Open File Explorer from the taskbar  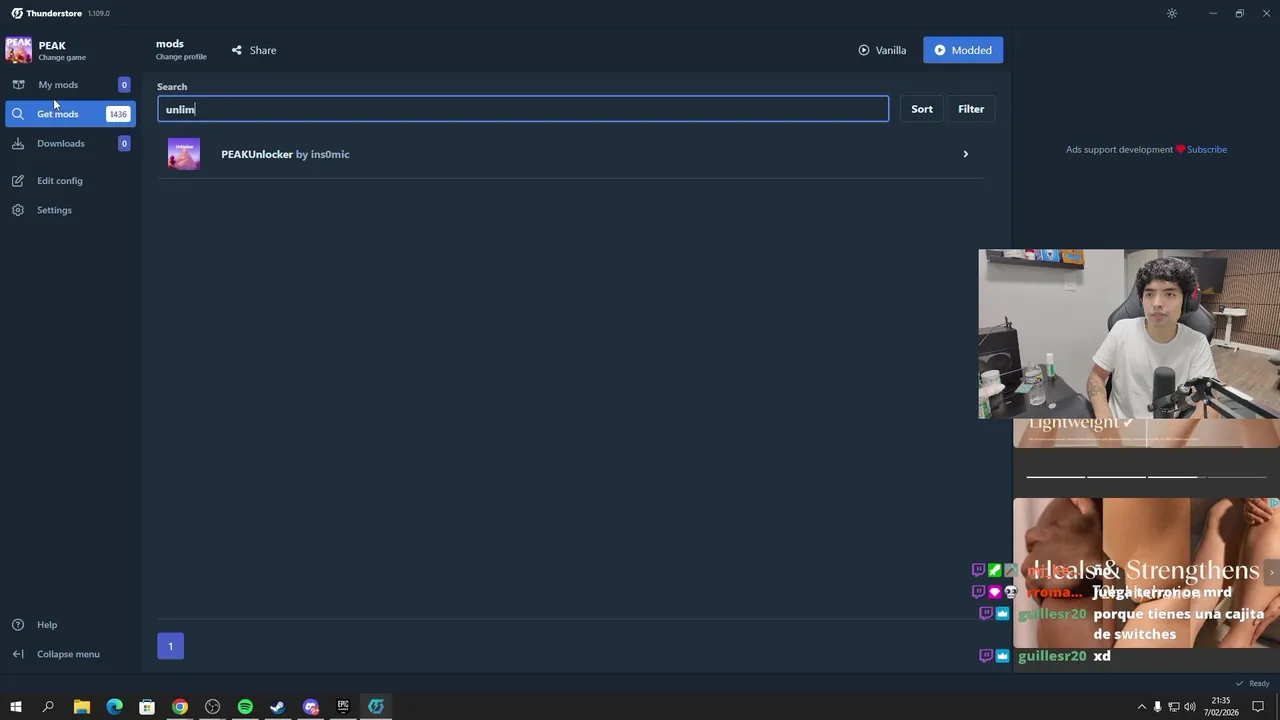click(x=82, y=707)
